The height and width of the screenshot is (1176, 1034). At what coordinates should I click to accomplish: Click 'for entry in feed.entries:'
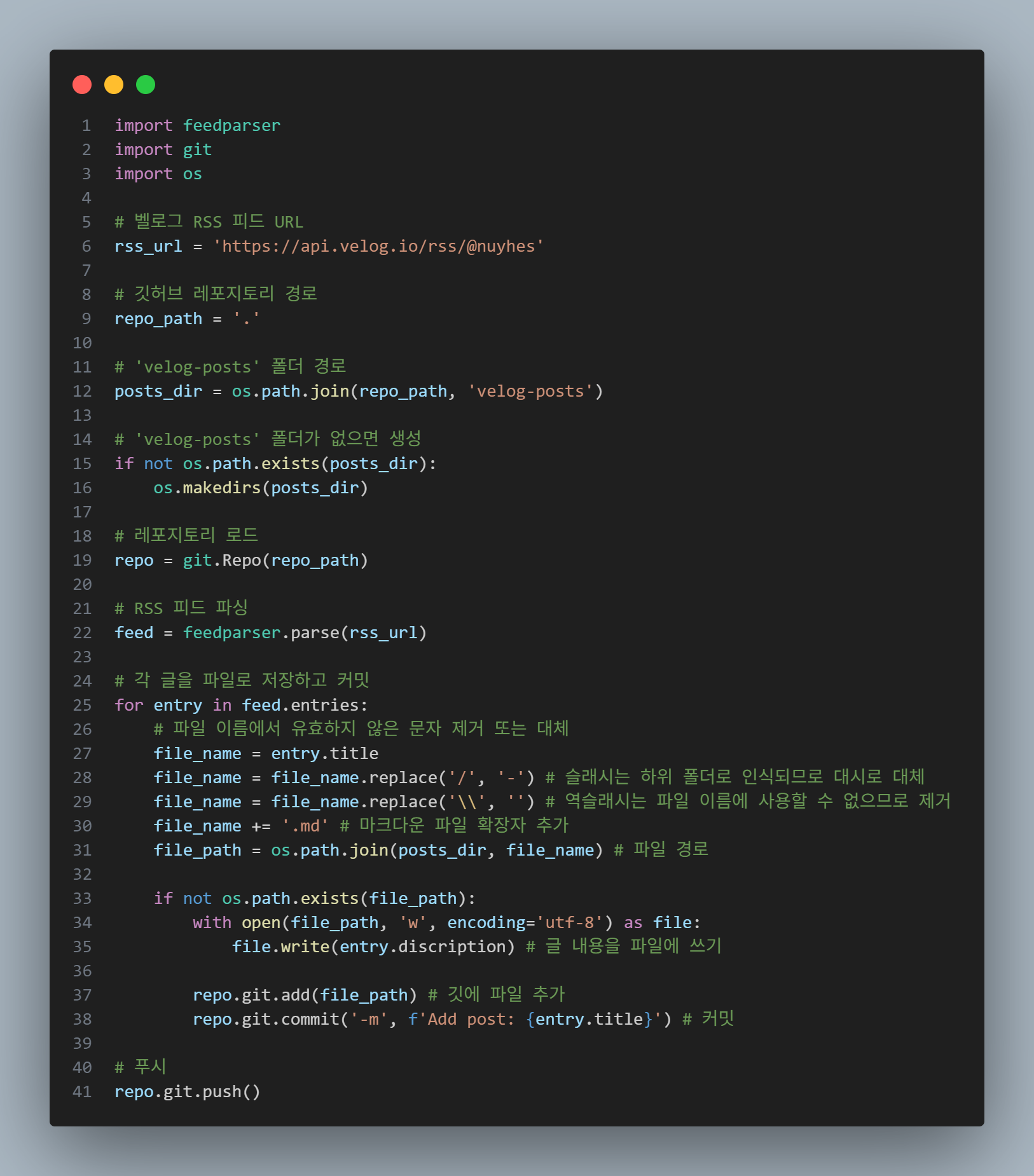point(241,705)
